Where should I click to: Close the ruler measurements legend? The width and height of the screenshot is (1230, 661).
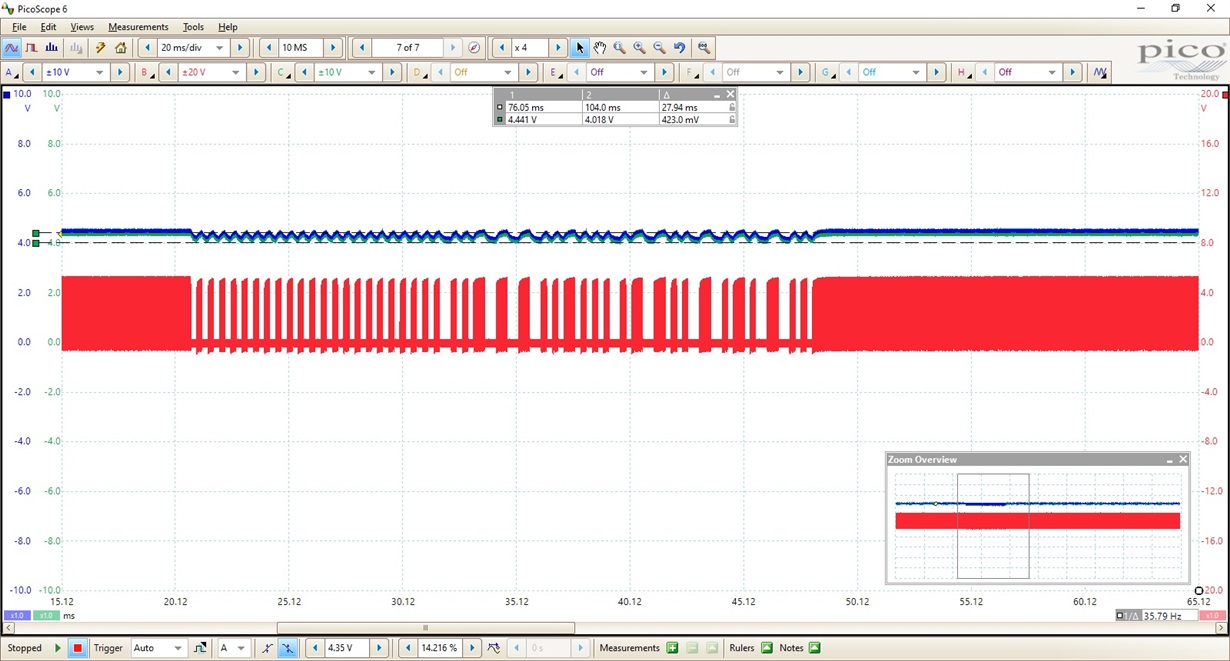[x=730, y=94]
